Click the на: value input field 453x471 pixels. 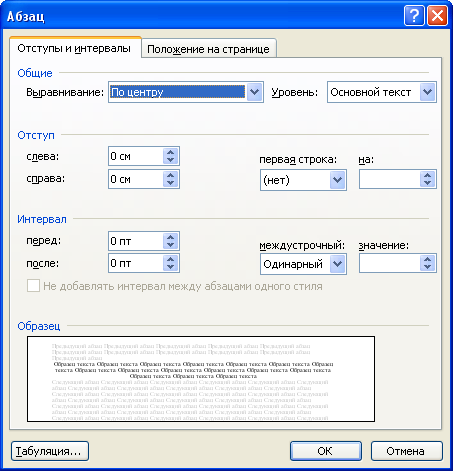point(389,179)
